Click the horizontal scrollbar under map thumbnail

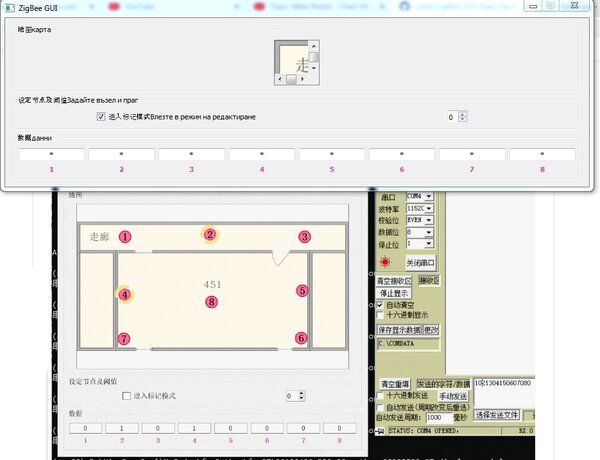click(291, 79)
